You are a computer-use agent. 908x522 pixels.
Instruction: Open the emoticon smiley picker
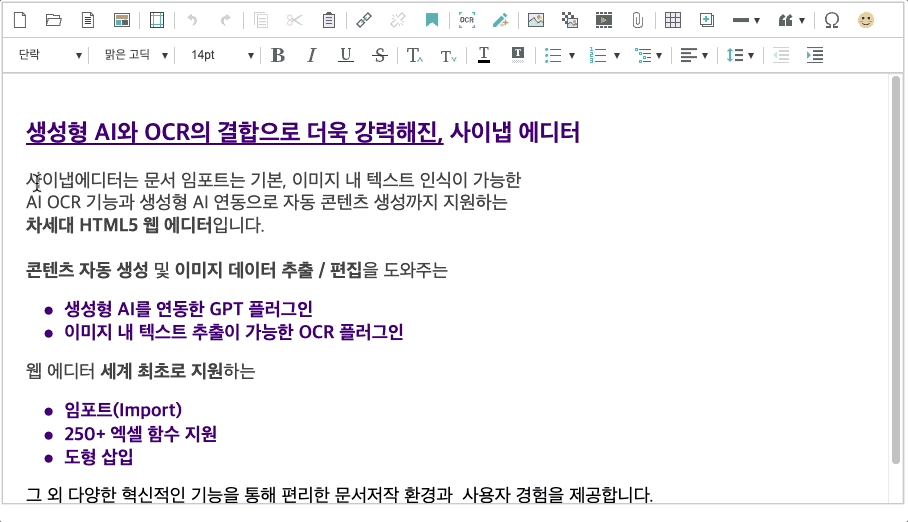click(x=866, y=19)
